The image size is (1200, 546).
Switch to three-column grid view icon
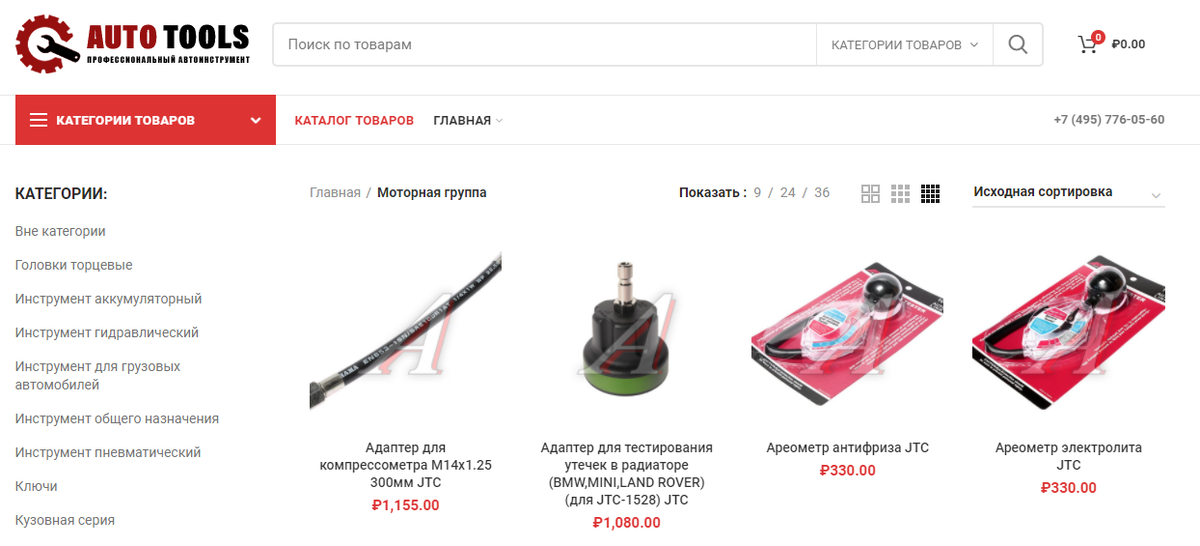point(900,194)
